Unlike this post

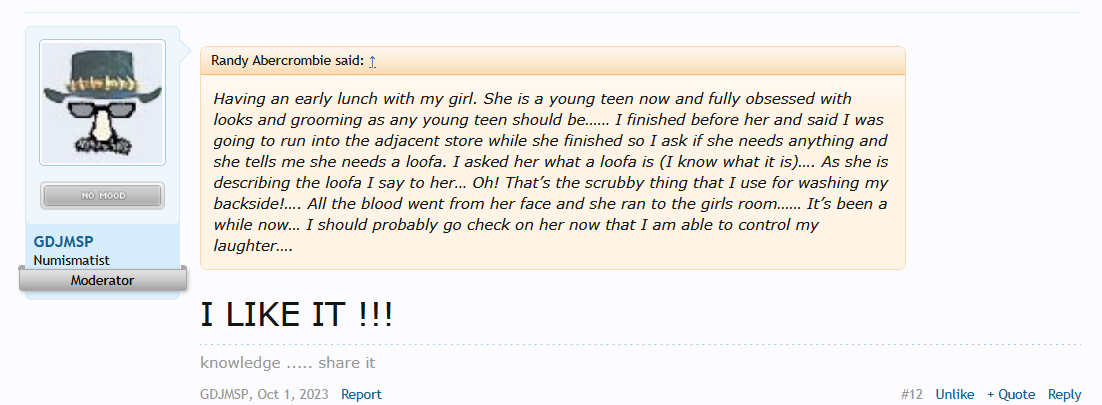tap(954, 394)
